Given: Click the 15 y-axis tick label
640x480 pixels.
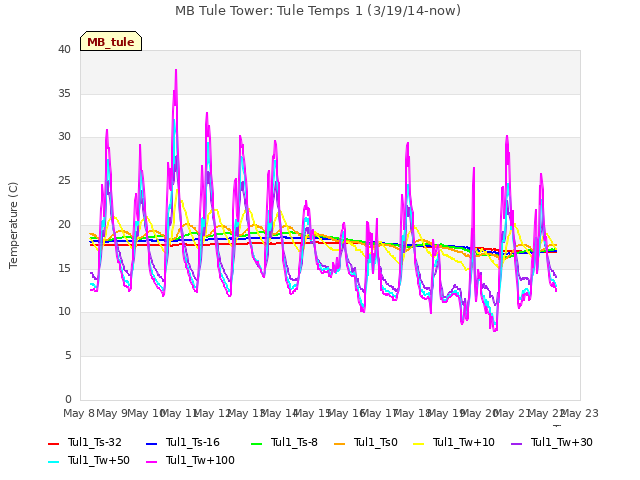Looking at the screenshot, I should (x=64, y=268).
